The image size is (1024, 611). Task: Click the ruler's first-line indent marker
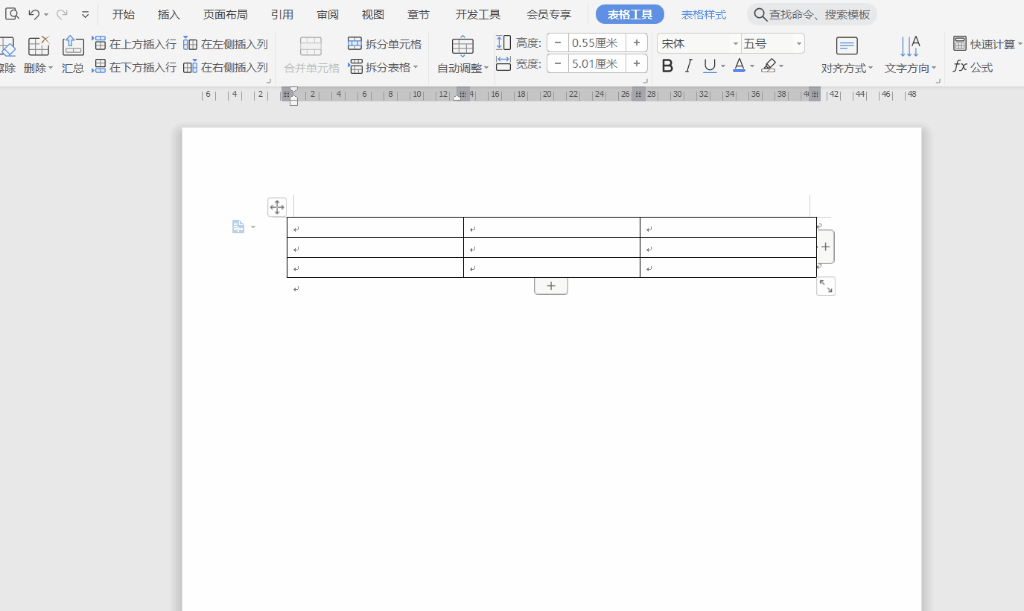(294, 90)
